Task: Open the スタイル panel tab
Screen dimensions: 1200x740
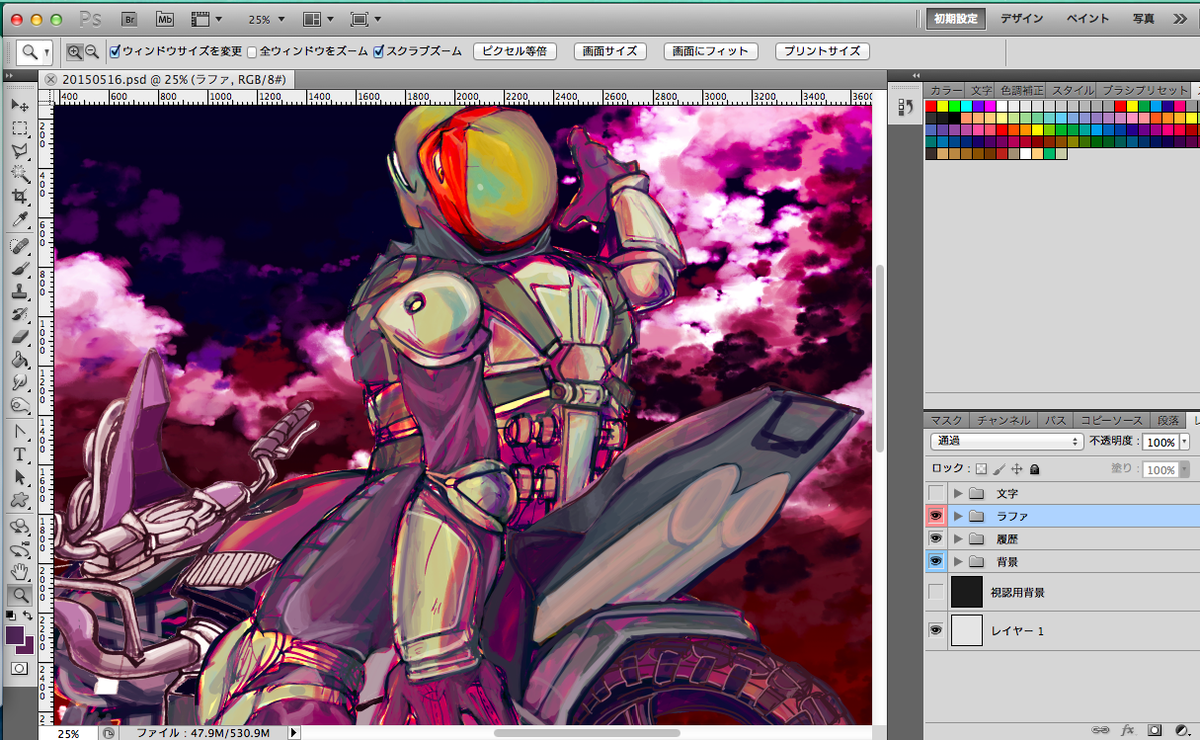Action: pos(1072,90)
